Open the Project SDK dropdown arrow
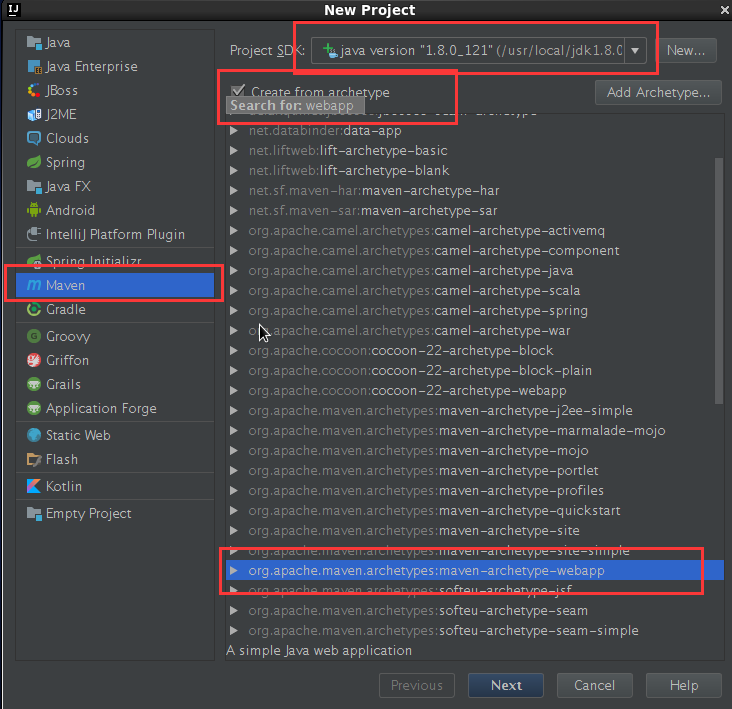 635,50
